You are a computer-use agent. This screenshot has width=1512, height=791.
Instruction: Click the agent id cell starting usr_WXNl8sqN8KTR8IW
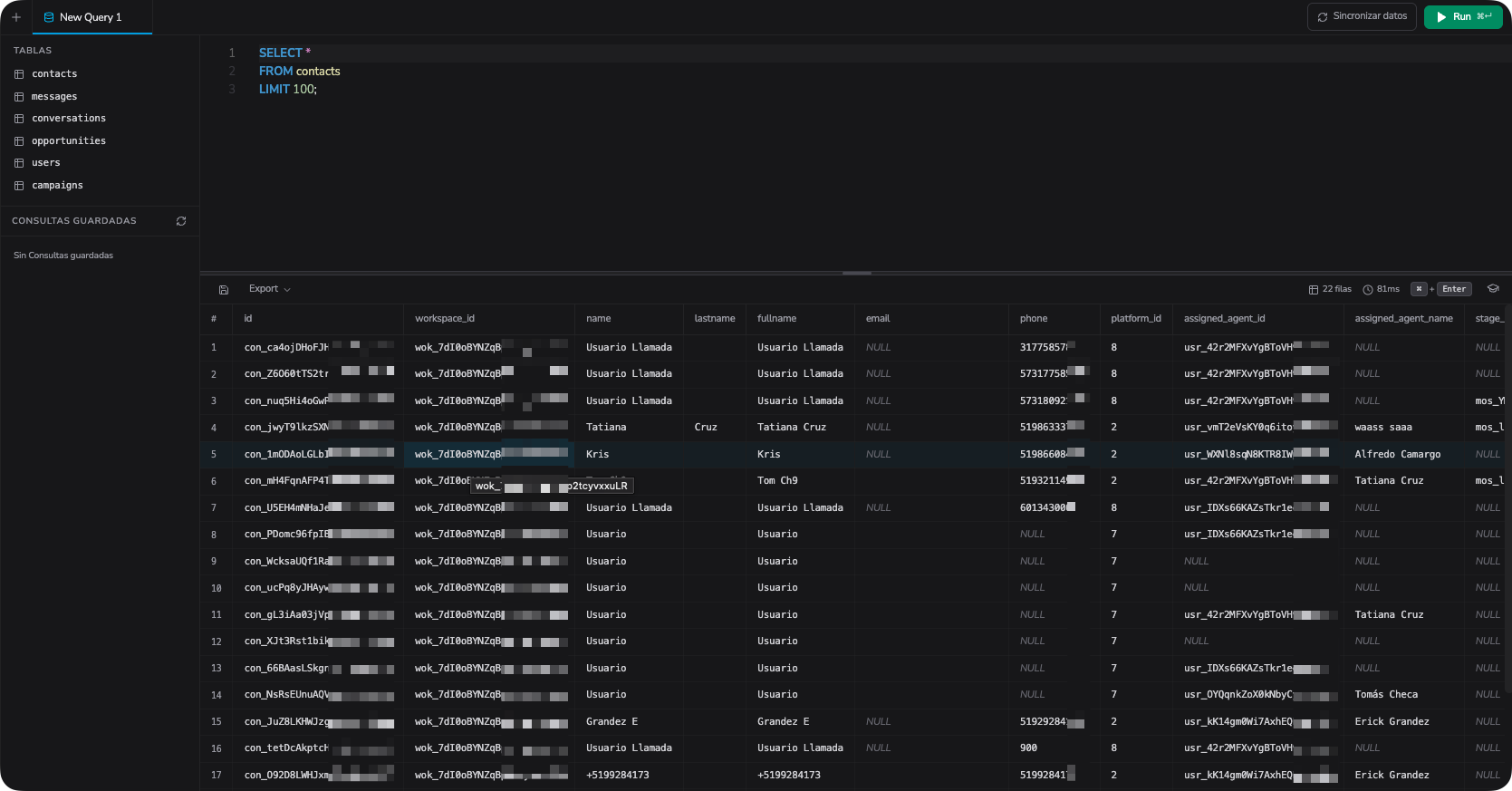(1258, 455)
